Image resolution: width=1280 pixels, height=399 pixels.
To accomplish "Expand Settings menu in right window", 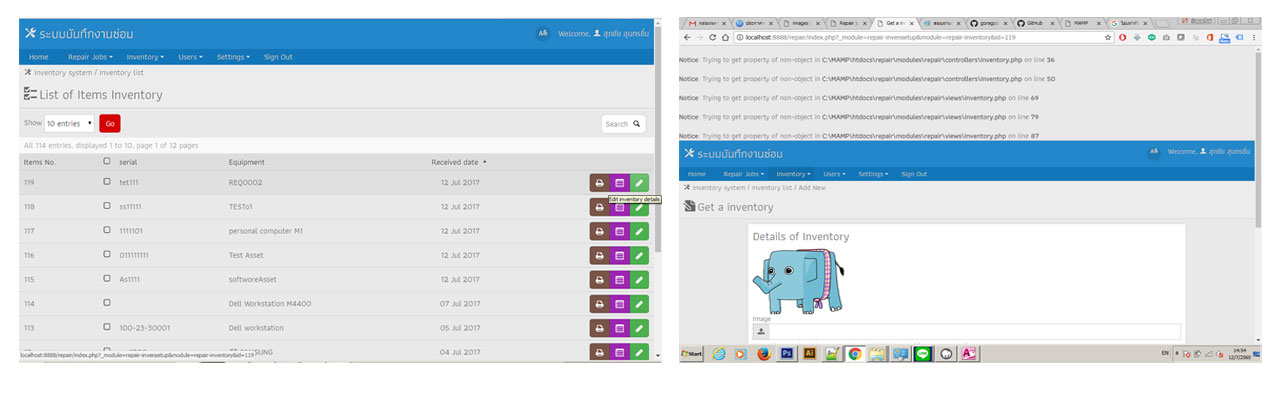I will coord(873,174).
